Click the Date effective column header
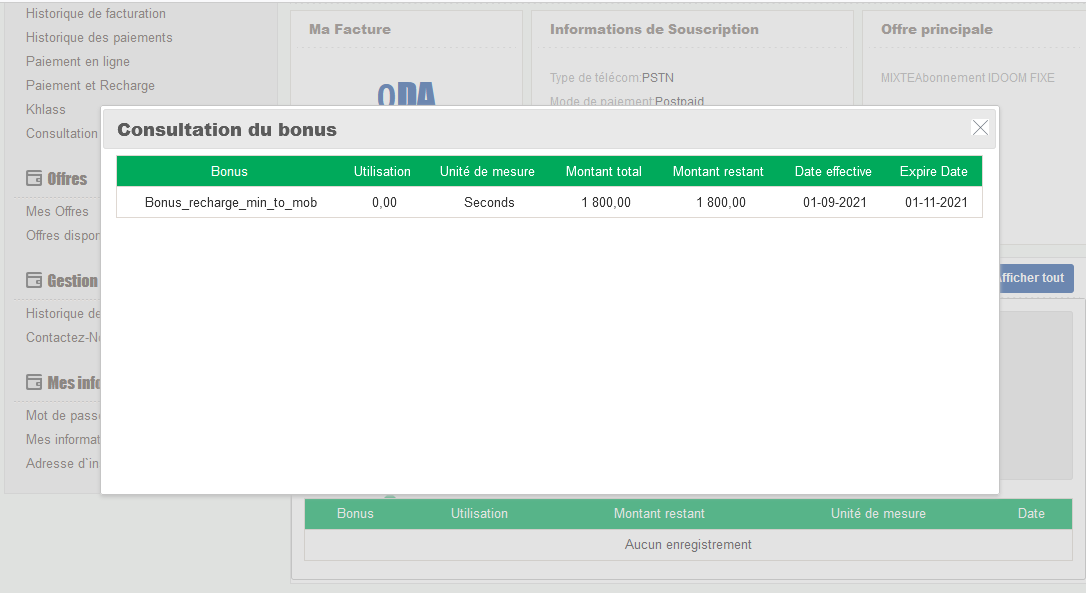 pos(833,172)
